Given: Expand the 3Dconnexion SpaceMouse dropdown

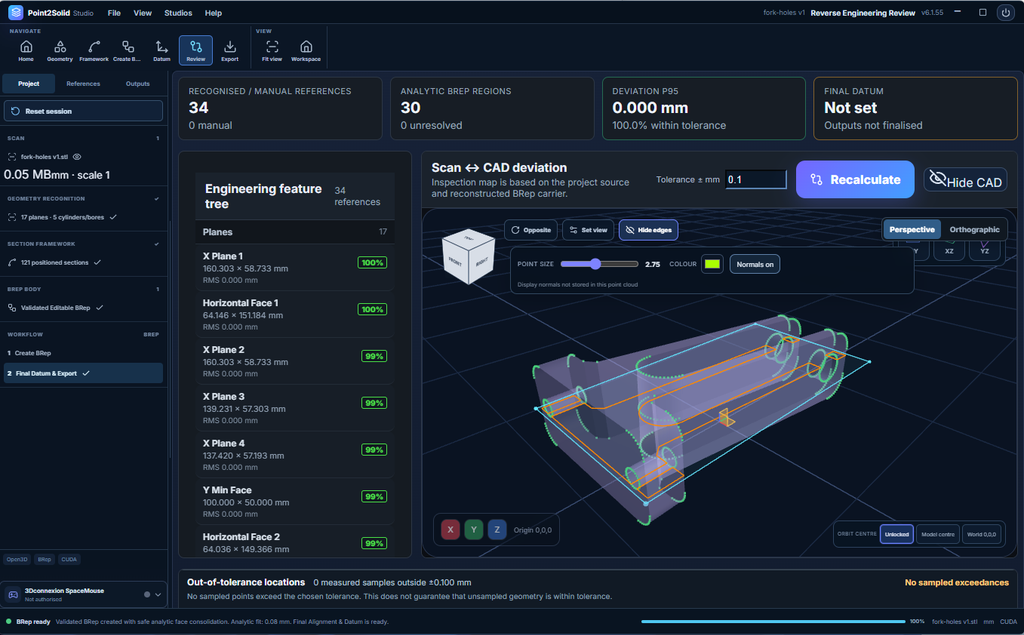Looking at the screenshot, I should pyautogui.click(x=158, y=594).
